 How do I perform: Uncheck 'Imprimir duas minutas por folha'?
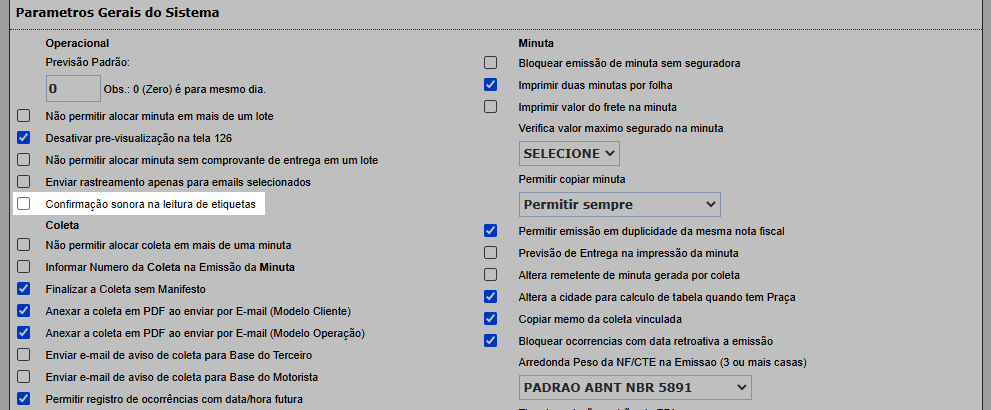point(490,85)
